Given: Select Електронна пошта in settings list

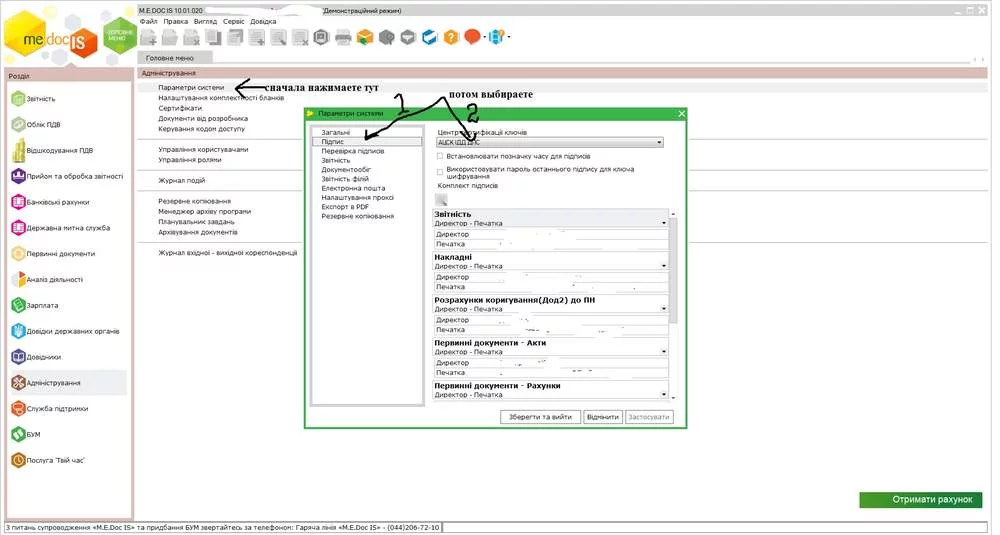Looking at the screenshot, I should (x=353, y=188).
